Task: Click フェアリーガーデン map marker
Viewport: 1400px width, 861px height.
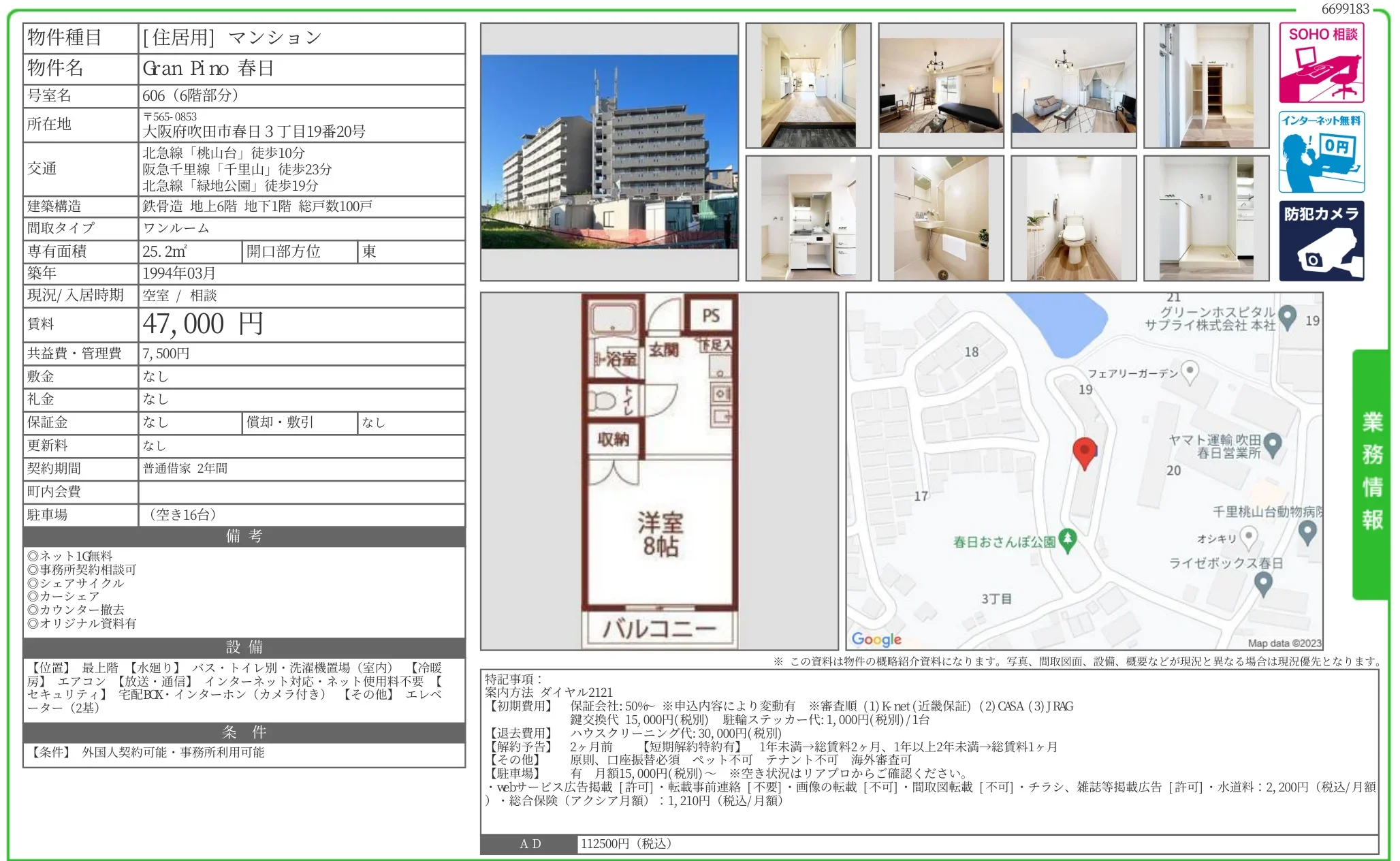Action: tap(1189, 371)
